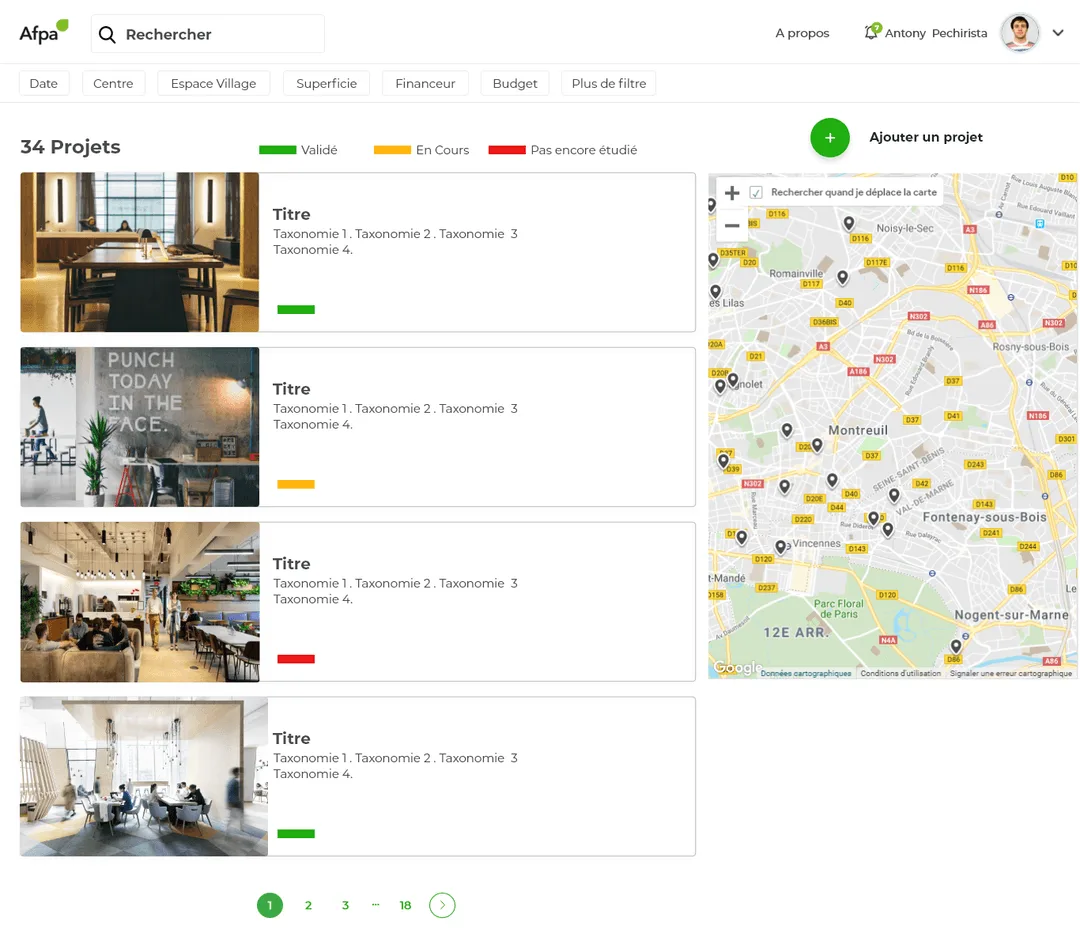The image size is (1080, 941).
Task: Toggle 'Rechercher quand je déplace la carte'
Action: [x=756, y=193]
